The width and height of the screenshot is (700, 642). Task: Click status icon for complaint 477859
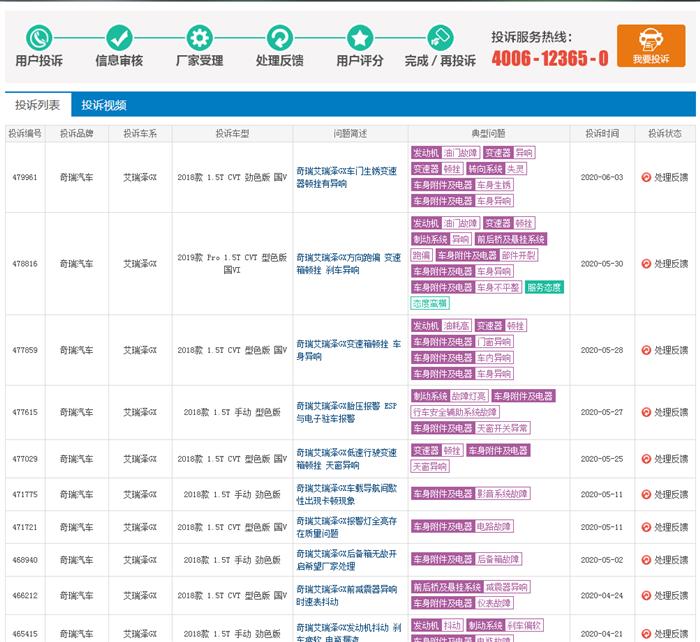click(646, 350)
